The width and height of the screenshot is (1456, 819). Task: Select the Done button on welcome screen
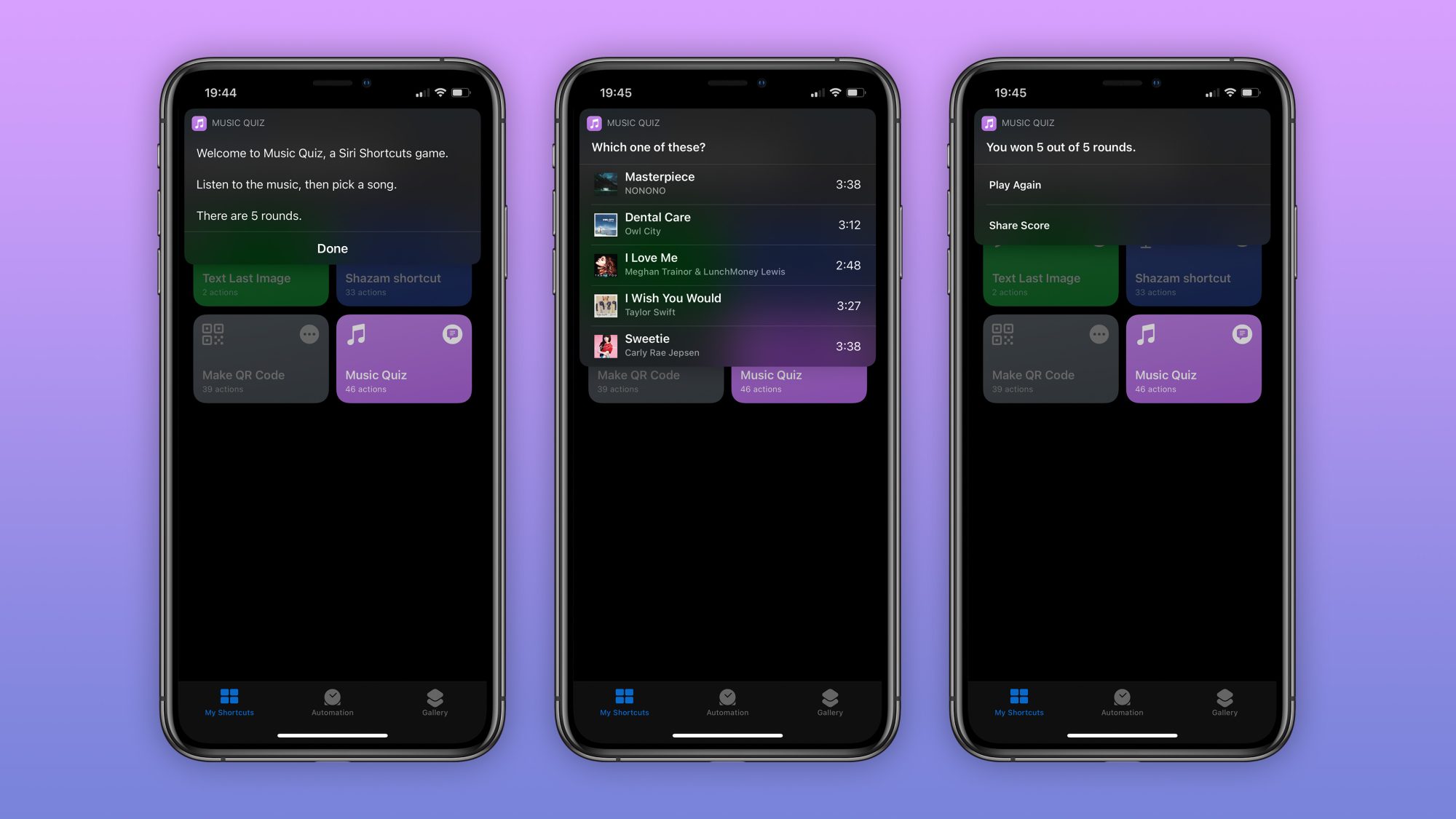tap(332, 249)
